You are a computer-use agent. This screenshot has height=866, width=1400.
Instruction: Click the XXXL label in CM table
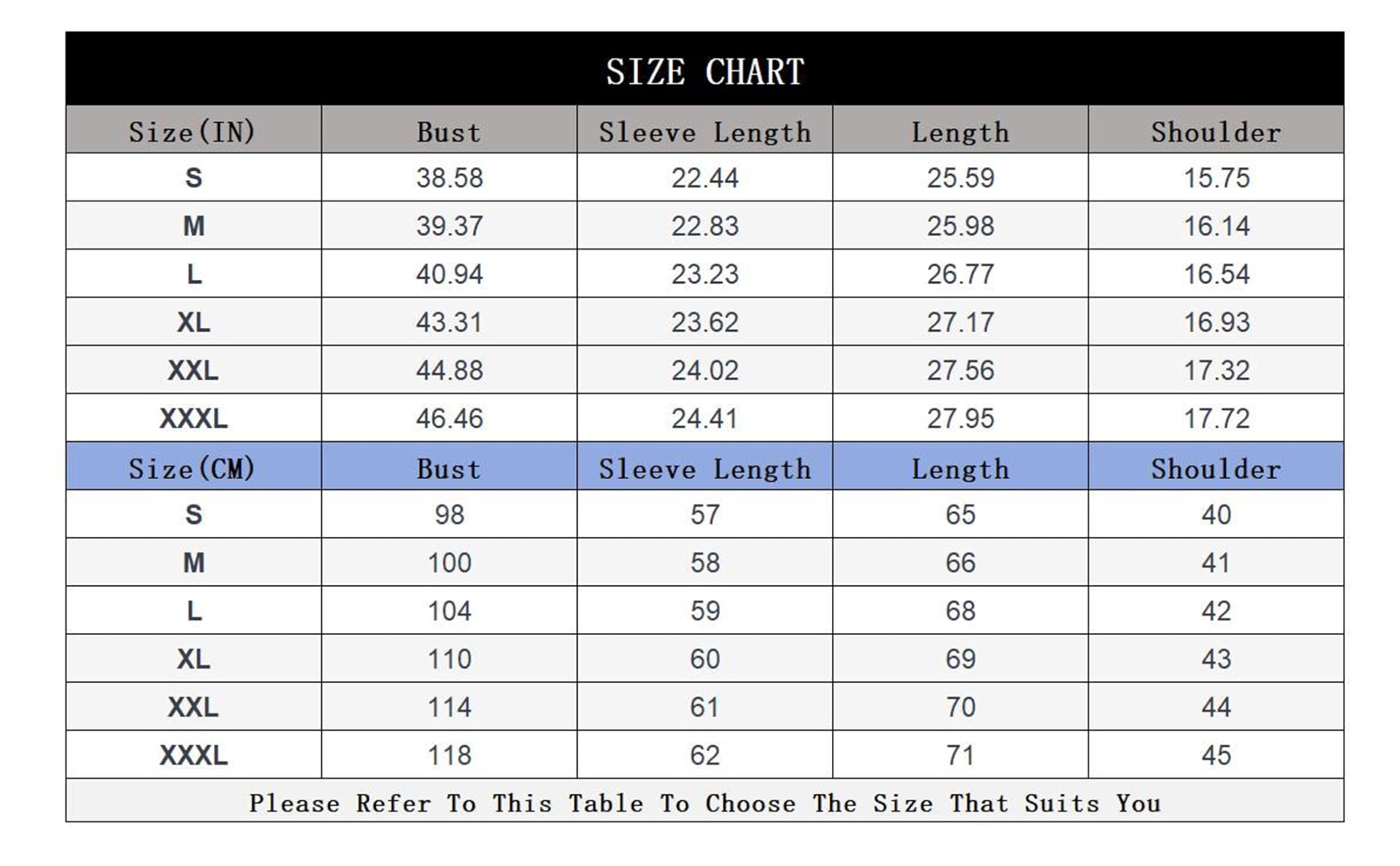tap(194, 755)
